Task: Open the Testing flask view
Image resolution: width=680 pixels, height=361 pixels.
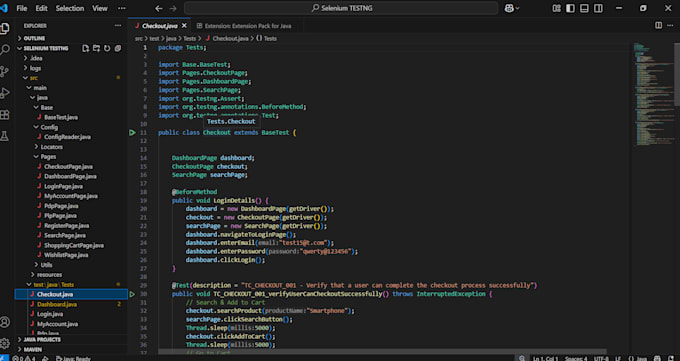Action: 5,136
